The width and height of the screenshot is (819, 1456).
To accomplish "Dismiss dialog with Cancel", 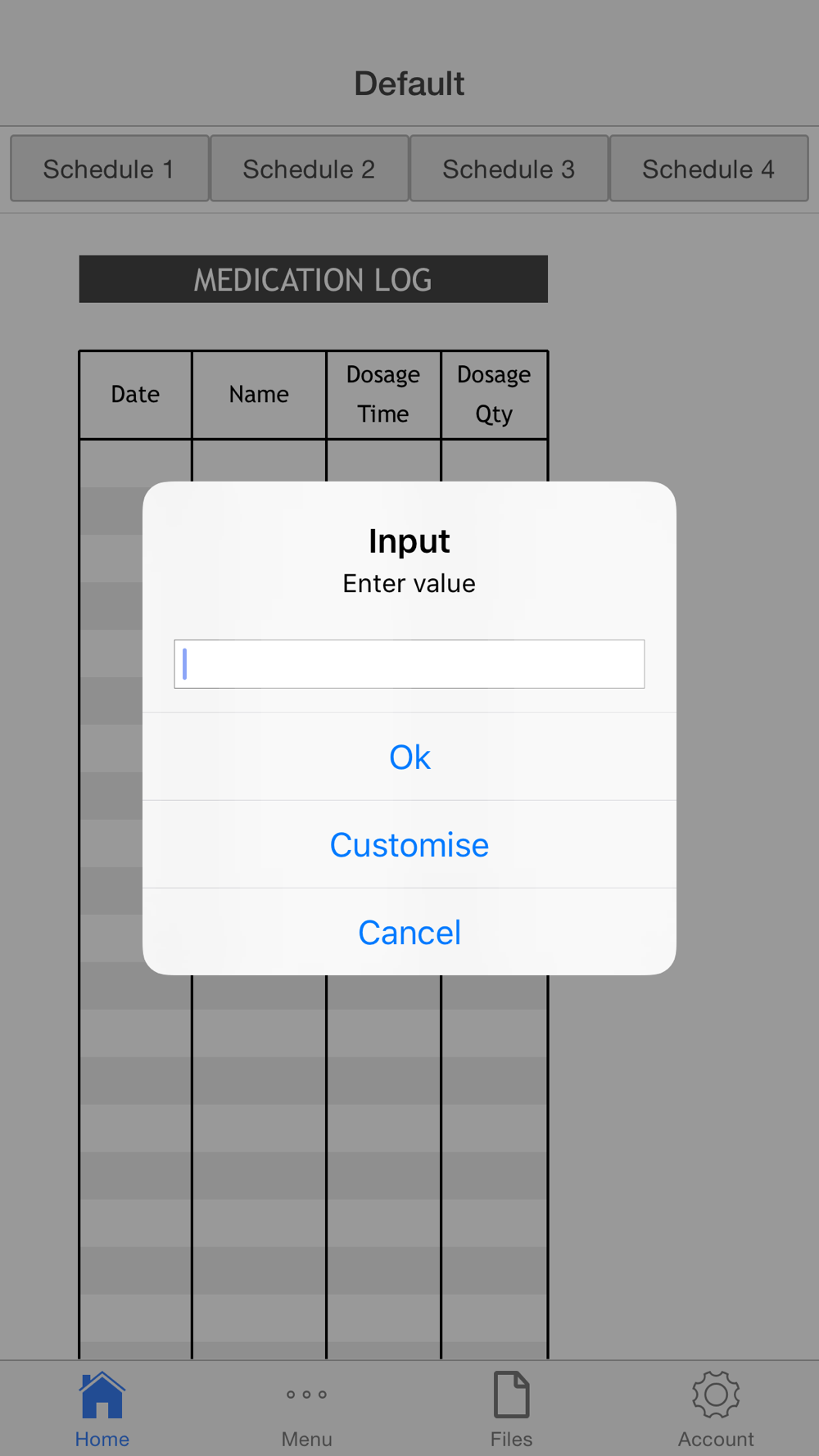I will tap(409, 932).
